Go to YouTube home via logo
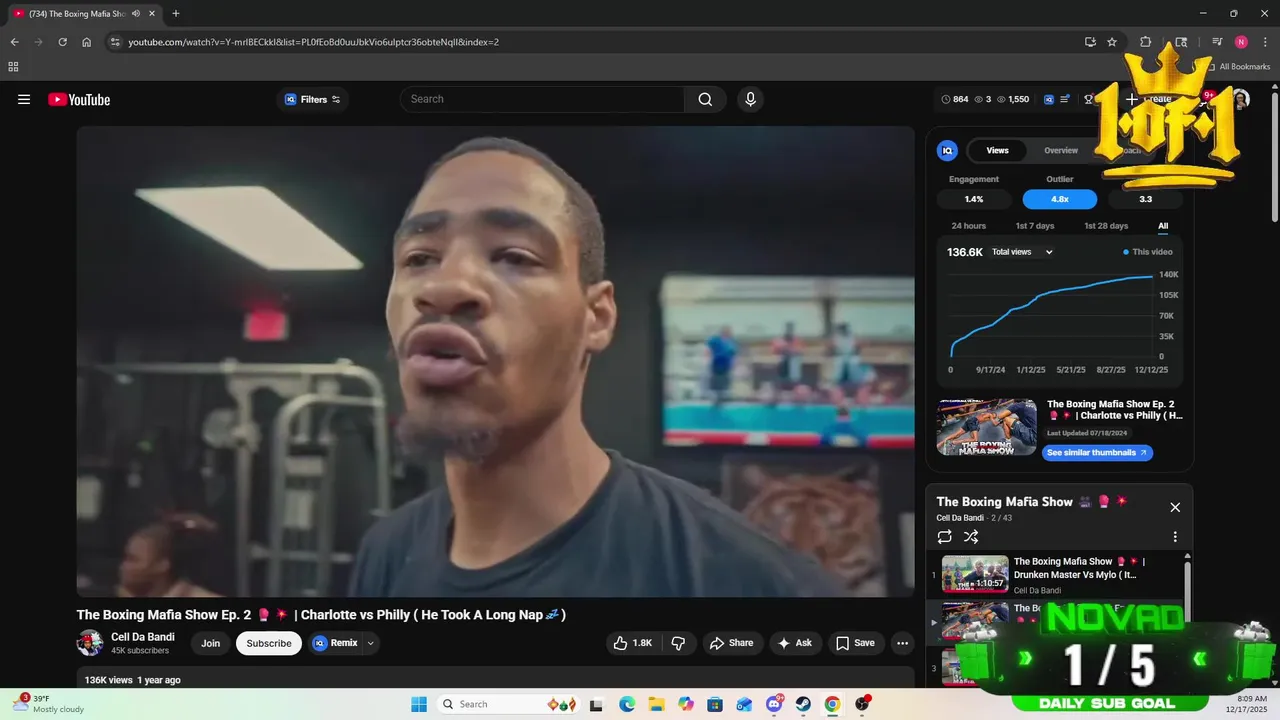The height and width of the screenshot is (720, 1280). (79, 99)
